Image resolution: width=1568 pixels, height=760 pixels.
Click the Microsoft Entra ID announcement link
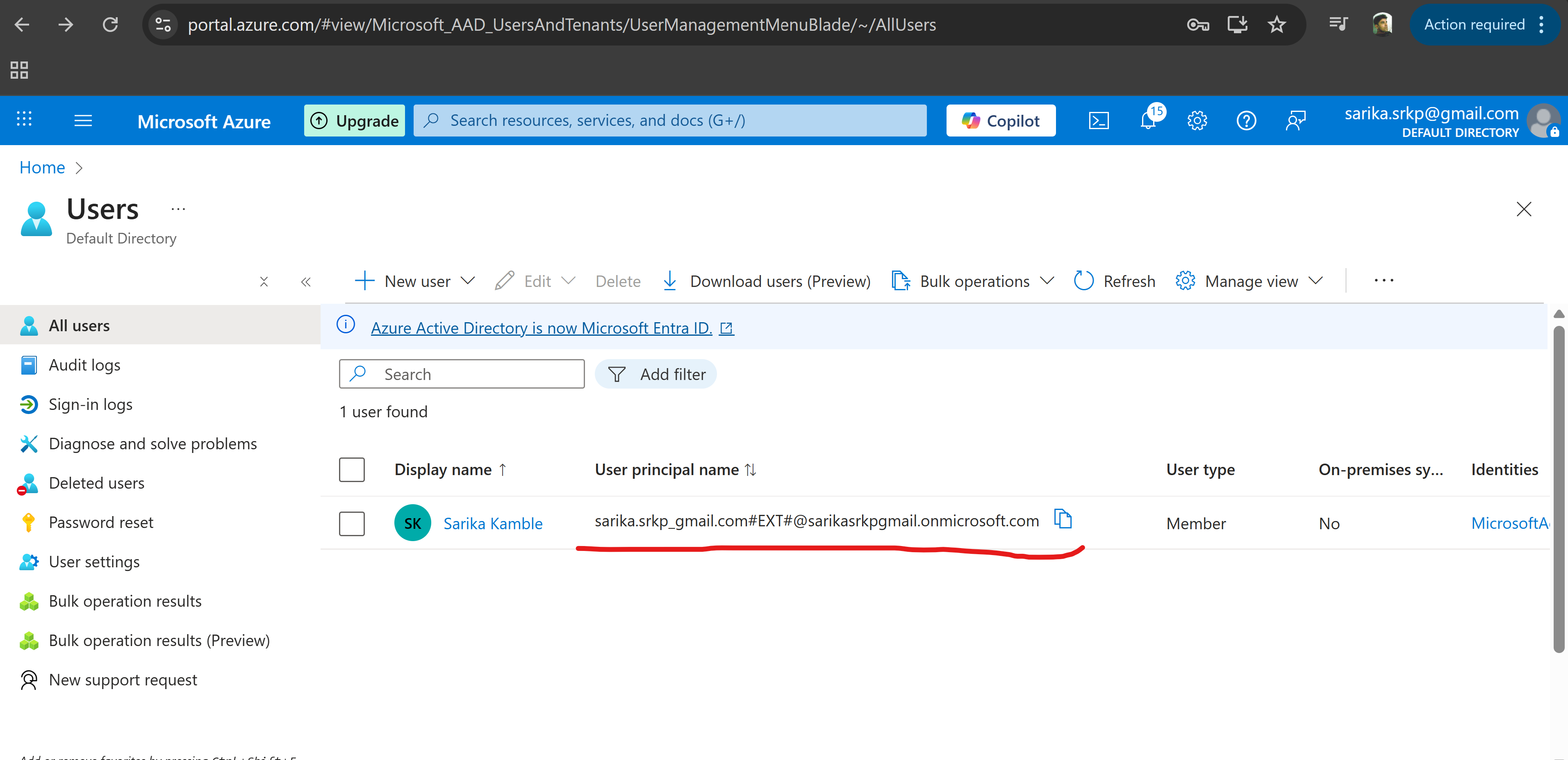(541, 328)
